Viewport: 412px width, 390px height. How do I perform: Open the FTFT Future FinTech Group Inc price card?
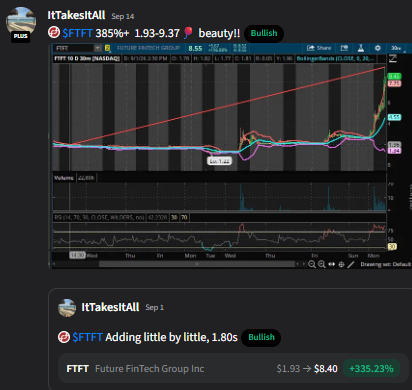click(233, 369)
